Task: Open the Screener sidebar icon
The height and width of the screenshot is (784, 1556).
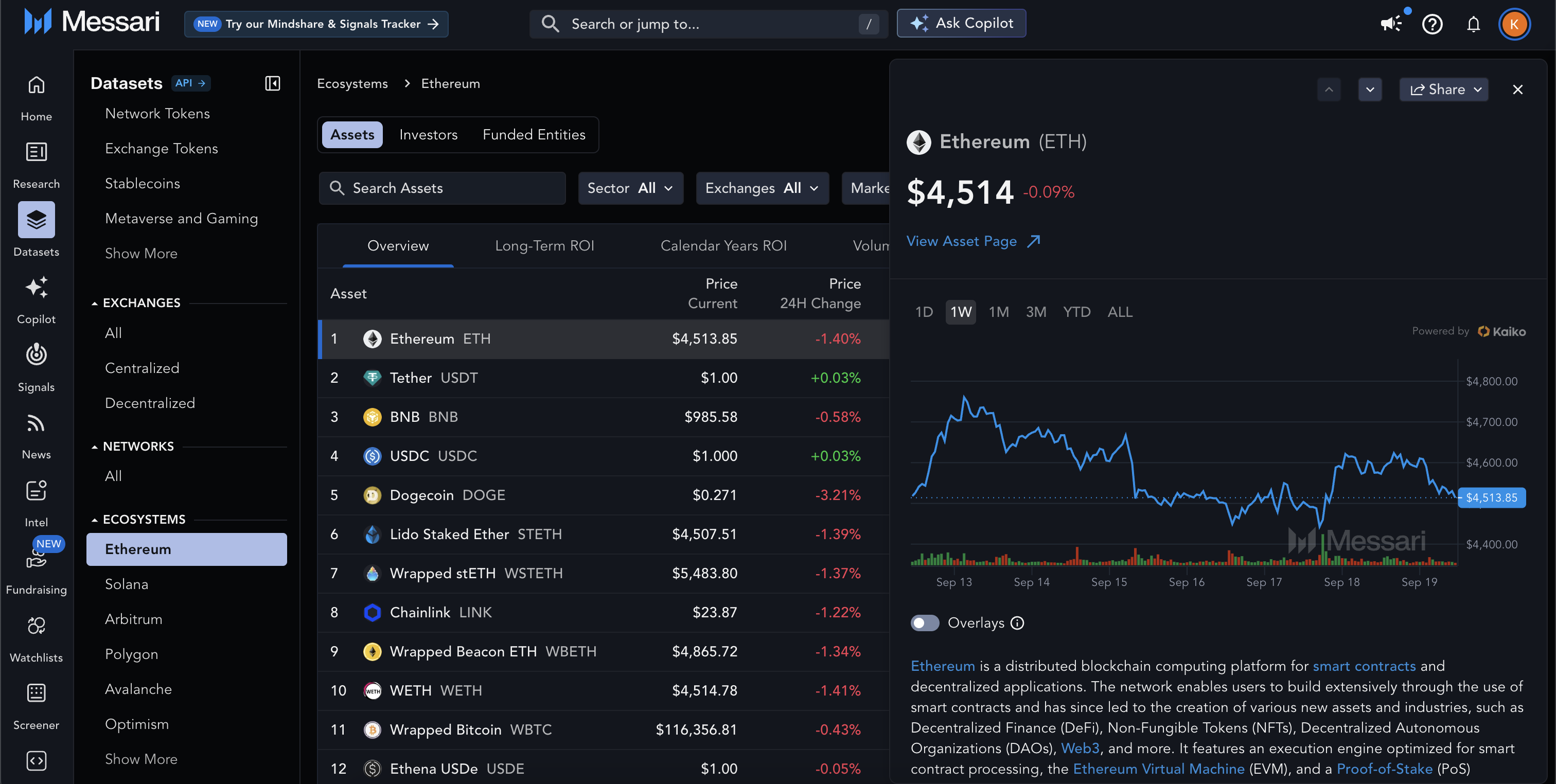Action: coord(36,693)
